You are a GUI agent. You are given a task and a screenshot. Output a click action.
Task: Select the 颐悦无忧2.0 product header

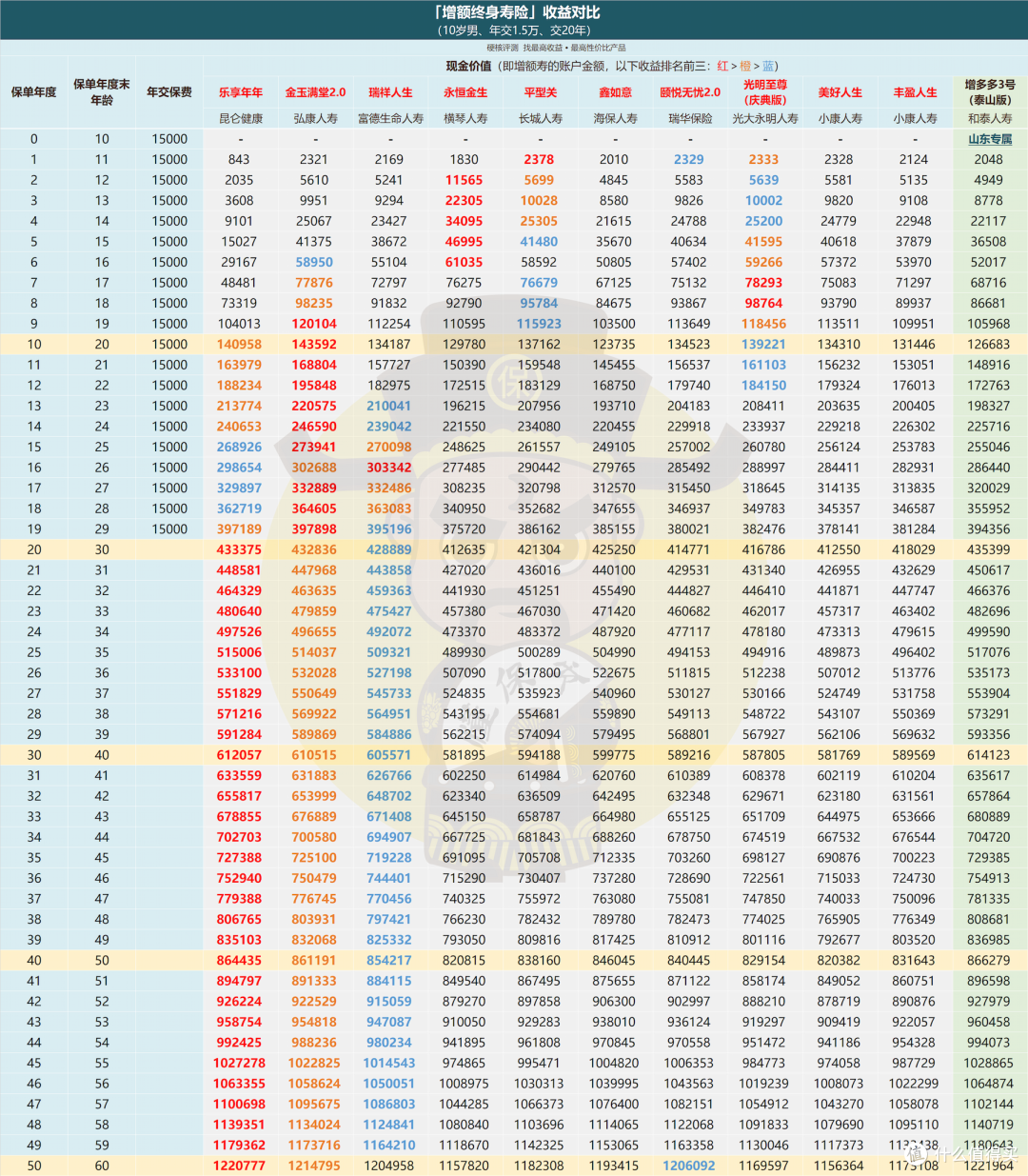tap(690, 92)
